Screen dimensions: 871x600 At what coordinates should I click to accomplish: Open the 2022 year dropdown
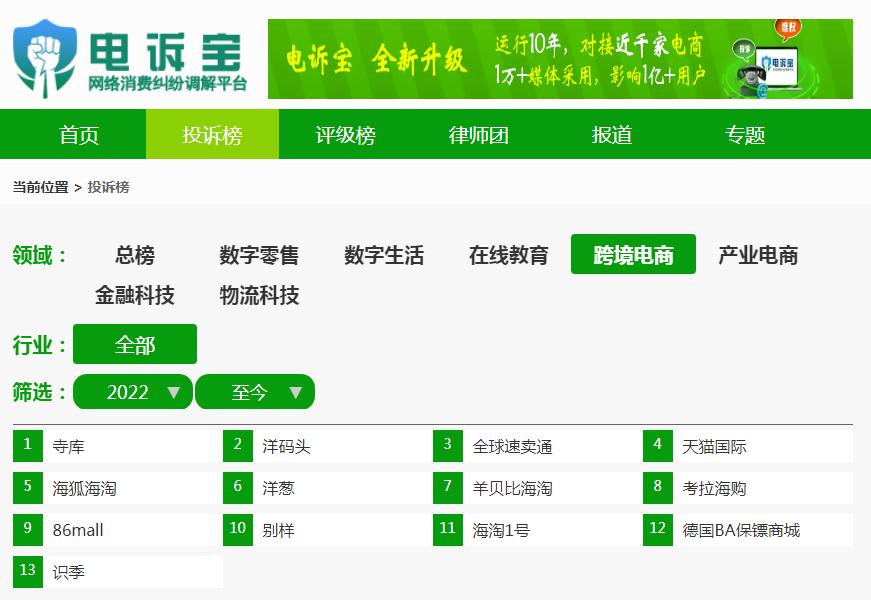coord(133,392)
